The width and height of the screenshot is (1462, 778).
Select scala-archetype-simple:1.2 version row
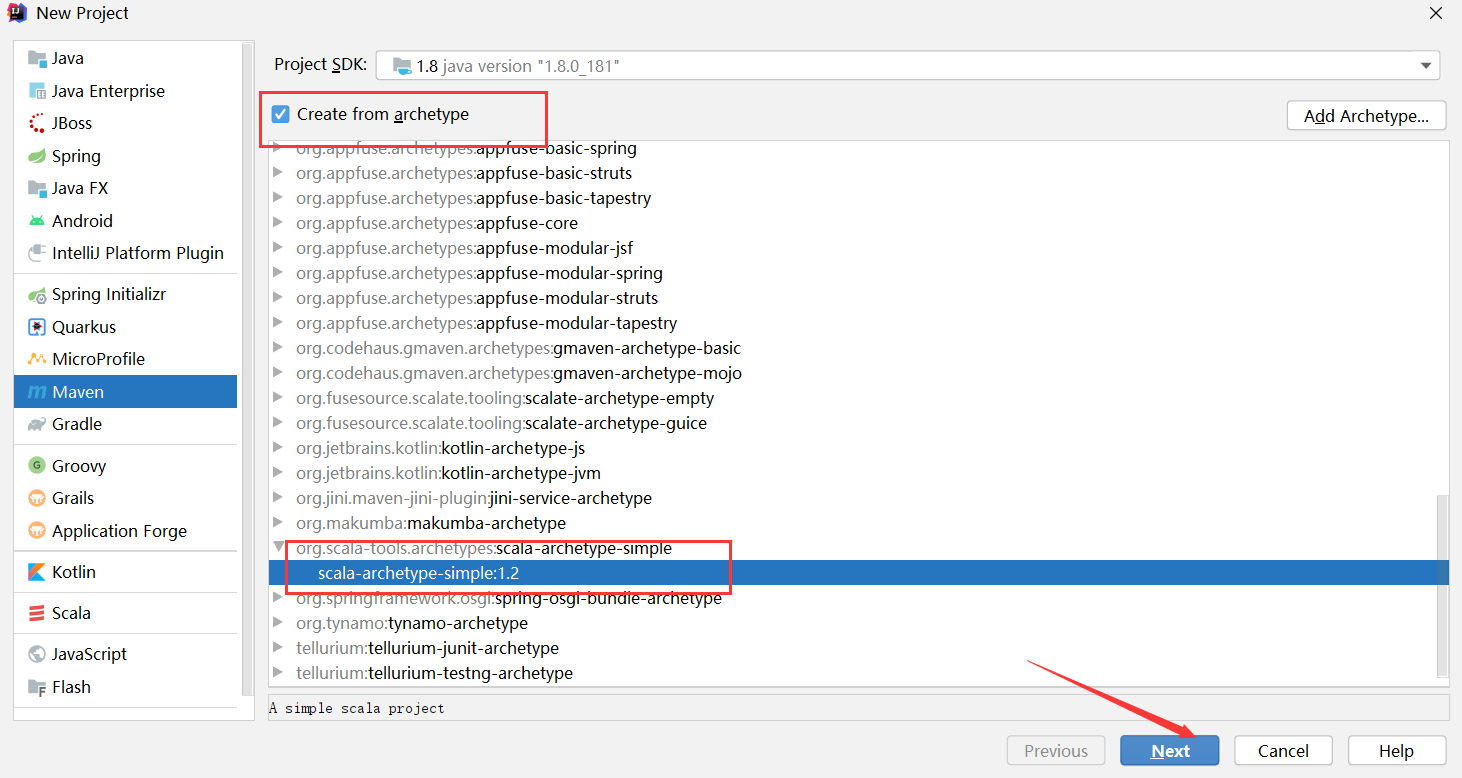[858, 573]
